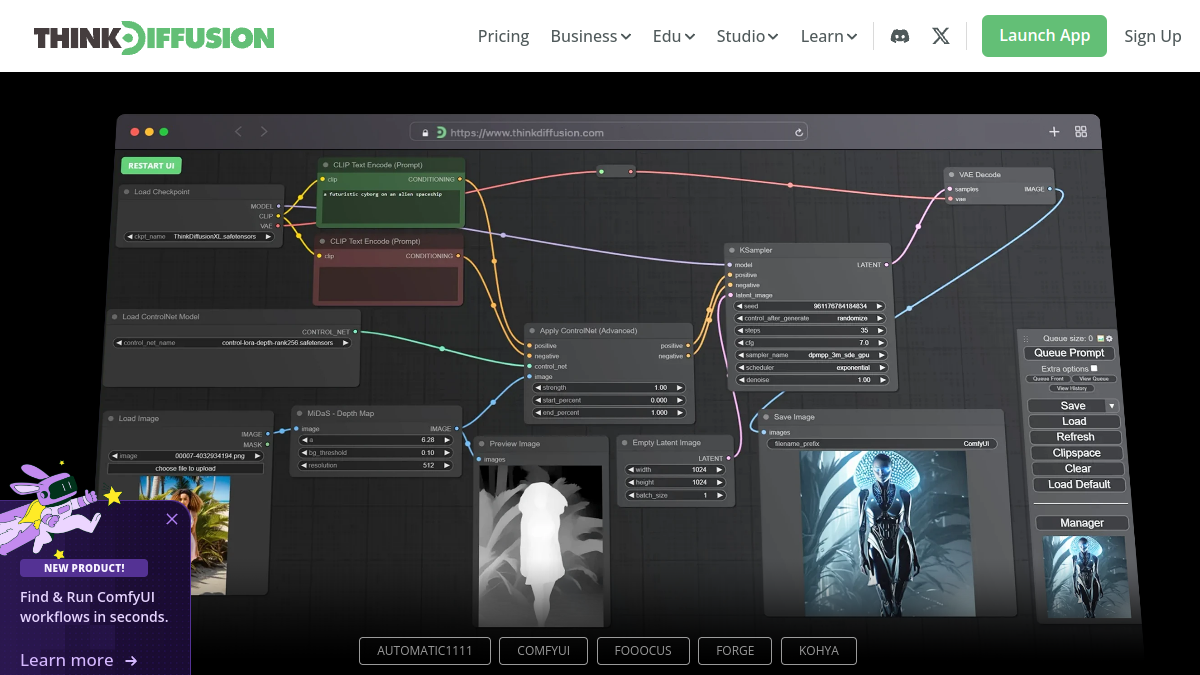The image size is (1200, 675).
Task: Go to Sign Up
Action: (1153, 36)
